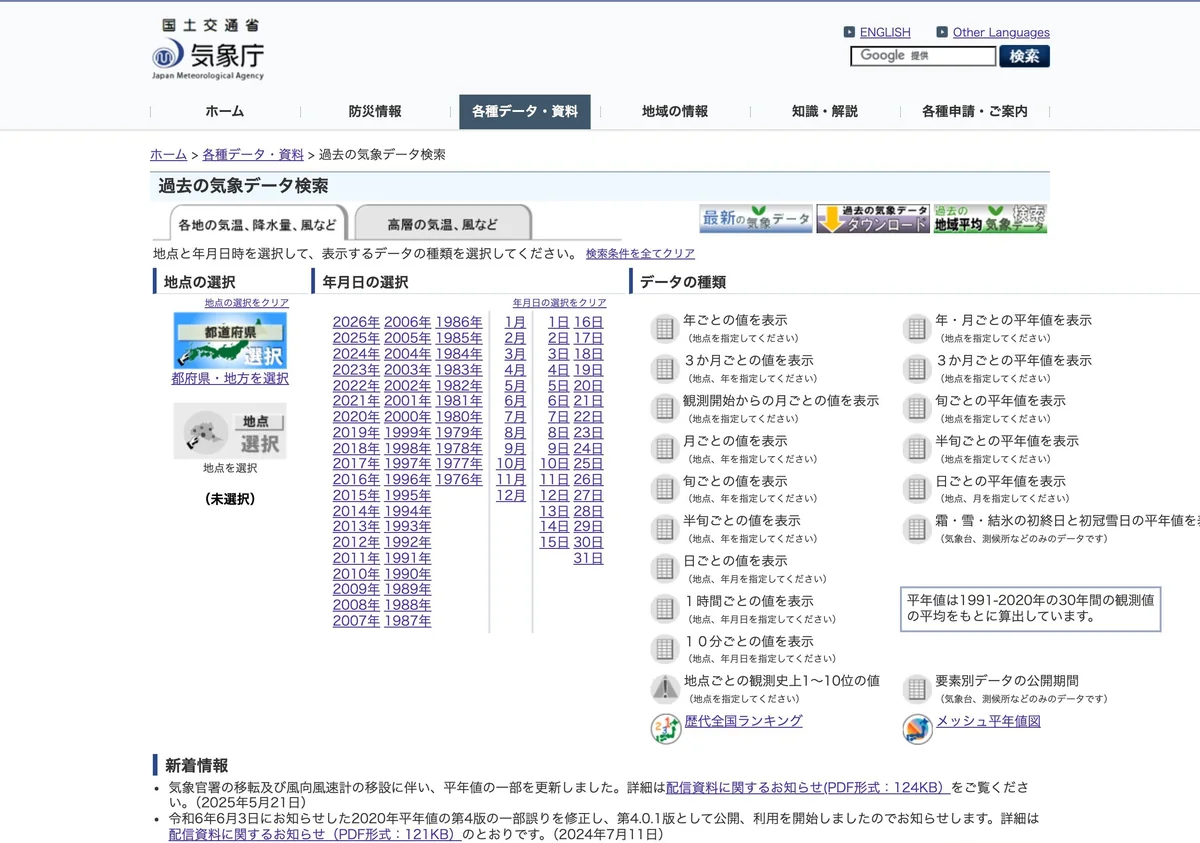
Task: Click the 地点選択 map image
Action: (230, 431)
